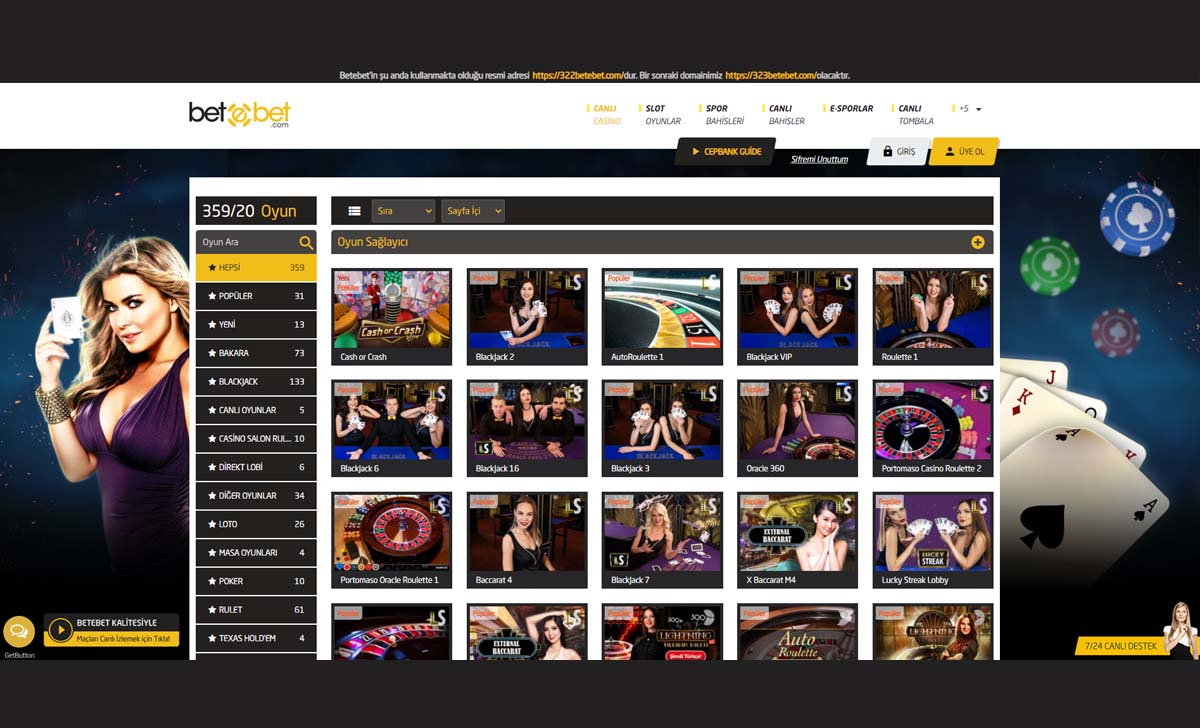This screenshot has height=728, width=1200.
Task: Open the Blackjack 3 game
Action: [662, 428]
